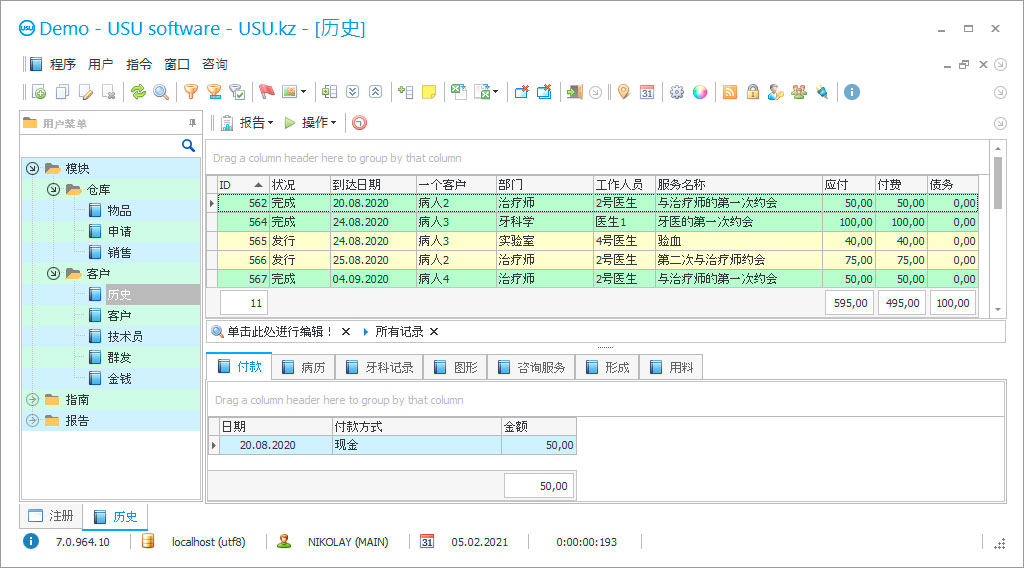Switch to the 牙科记录 tab
Viewport: 1024px width, 568px height.
point(379,367)
